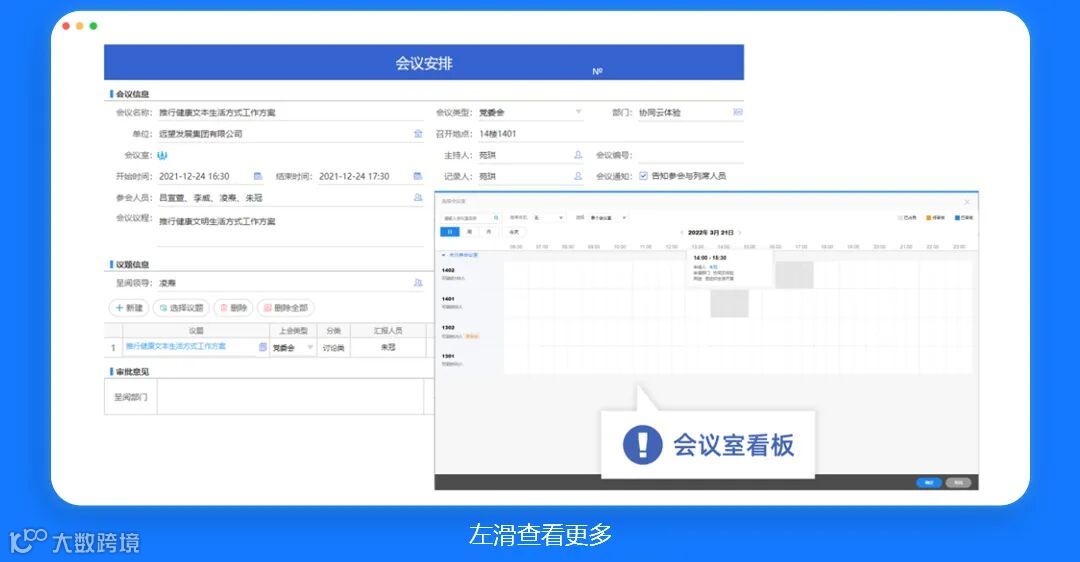Click the person icon in 记录人 field

point(578,176)
